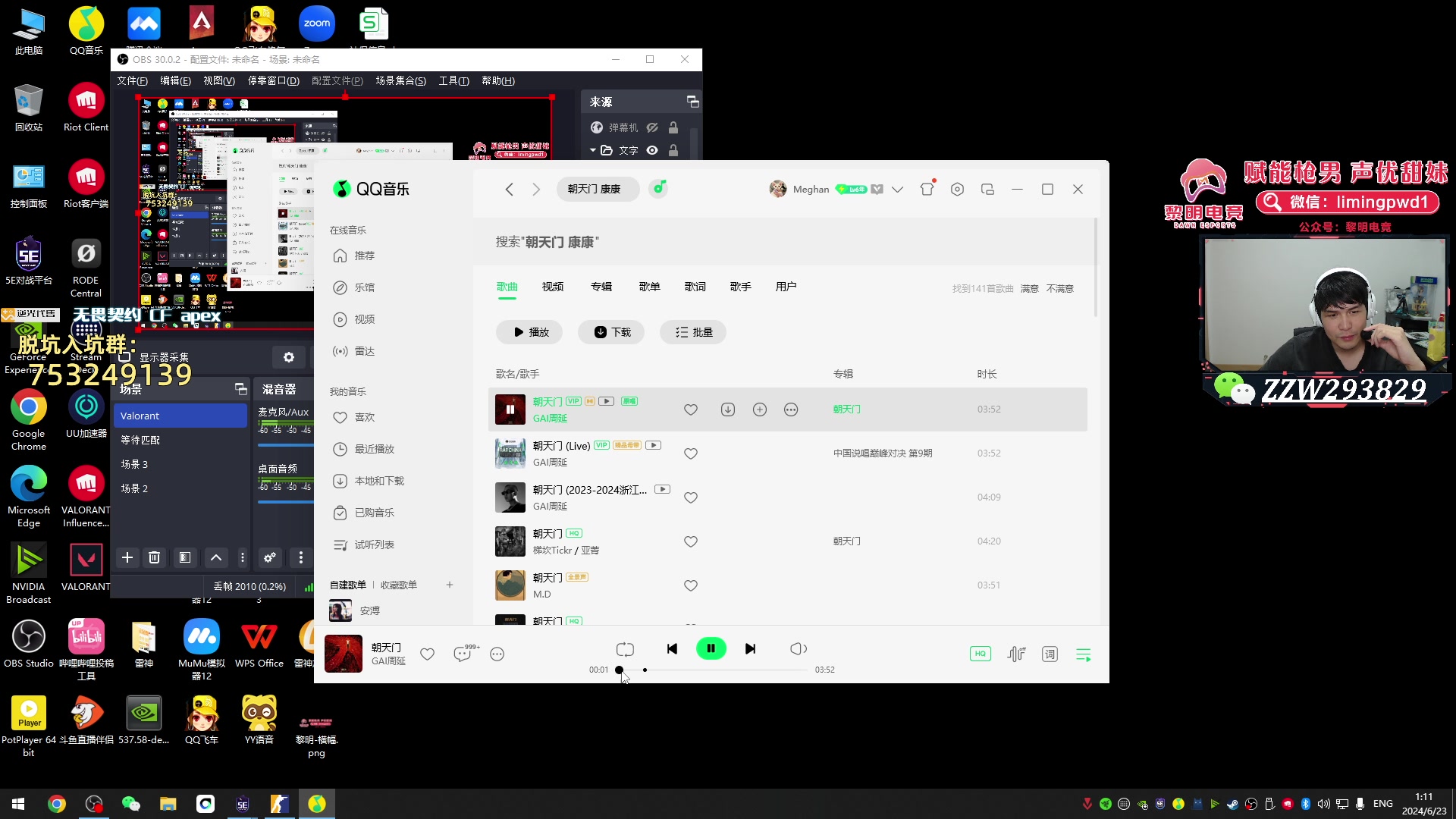Play the MV of 朝天门 (Live)
1456x819 pixels.
click(x=653, y=445)
